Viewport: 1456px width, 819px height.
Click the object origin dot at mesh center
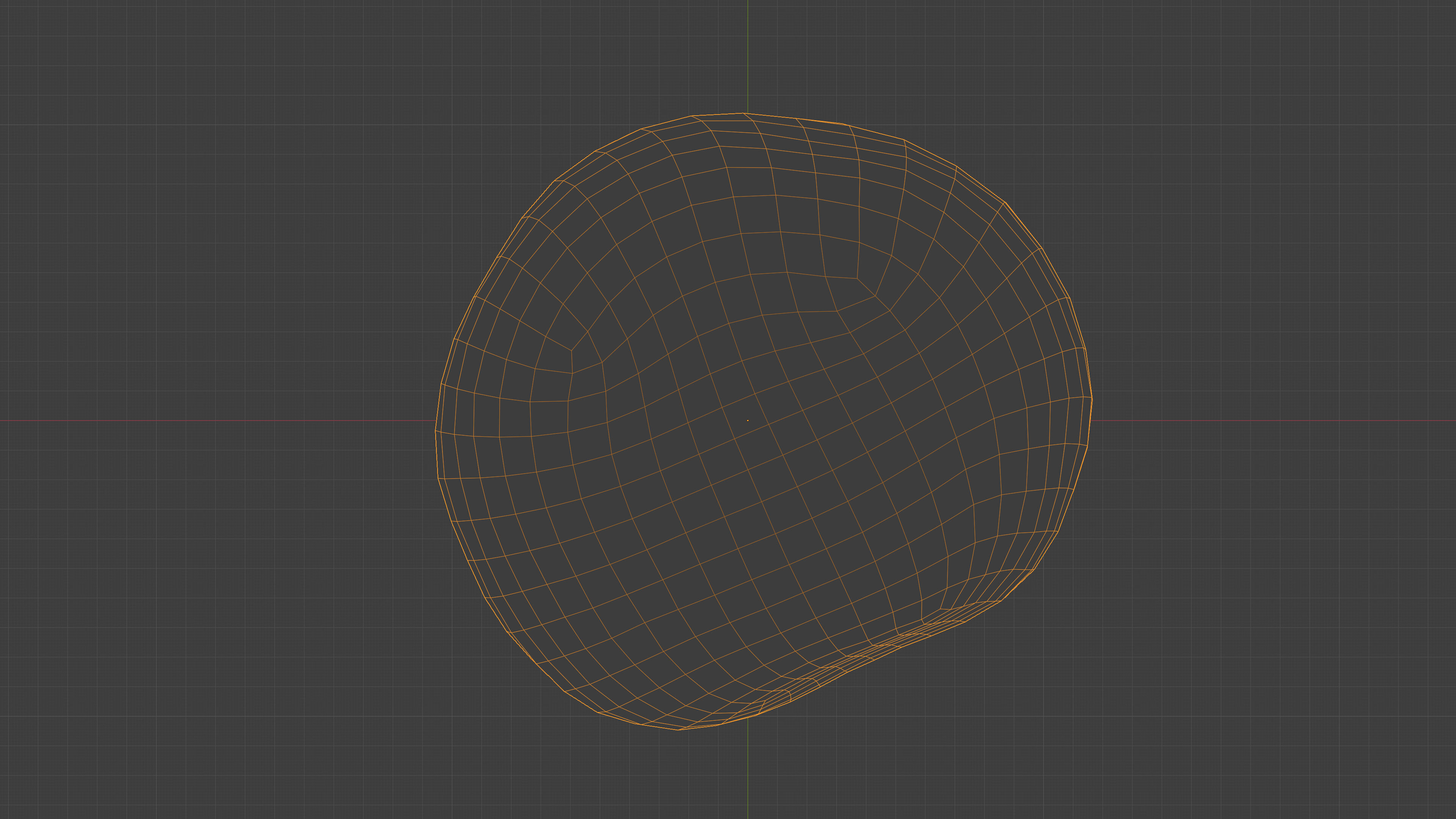(748, 420)
